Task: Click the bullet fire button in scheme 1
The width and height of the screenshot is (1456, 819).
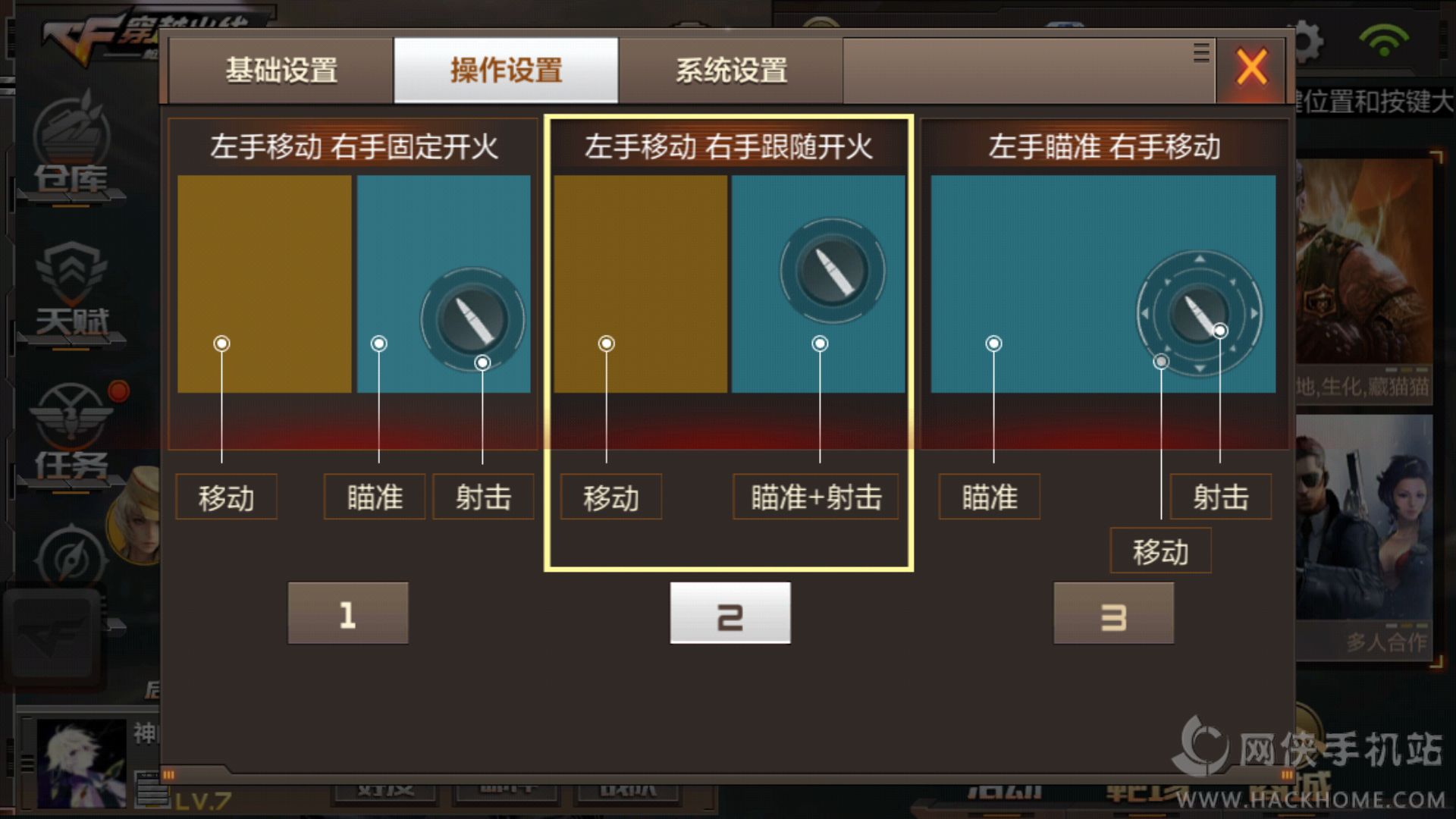Action: [x=472, y=319]
